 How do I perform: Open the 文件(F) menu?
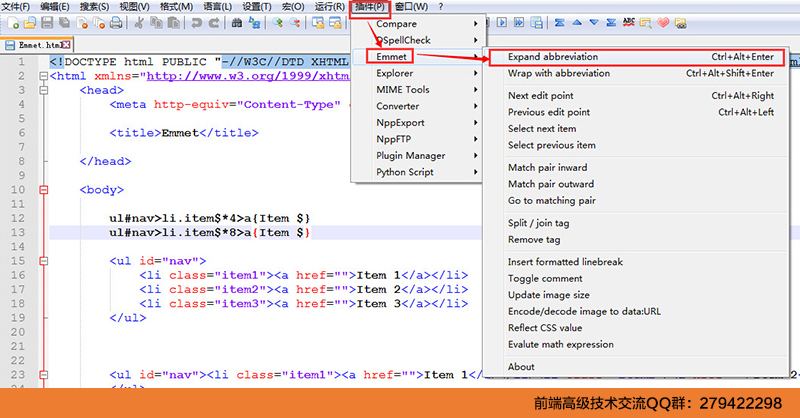click(x=16, y=7)
